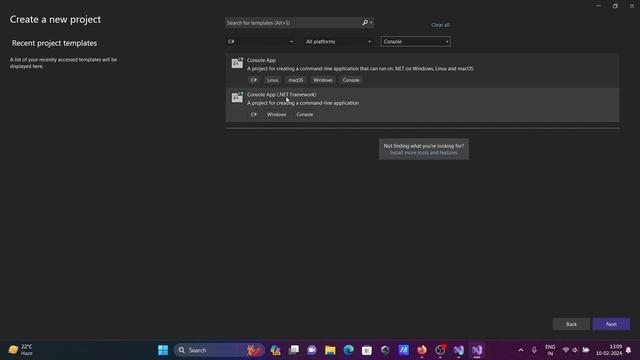Click the Back button
The width and height of the screenshot is (640, 360).
pyautogui.click(x=571, y=324)
